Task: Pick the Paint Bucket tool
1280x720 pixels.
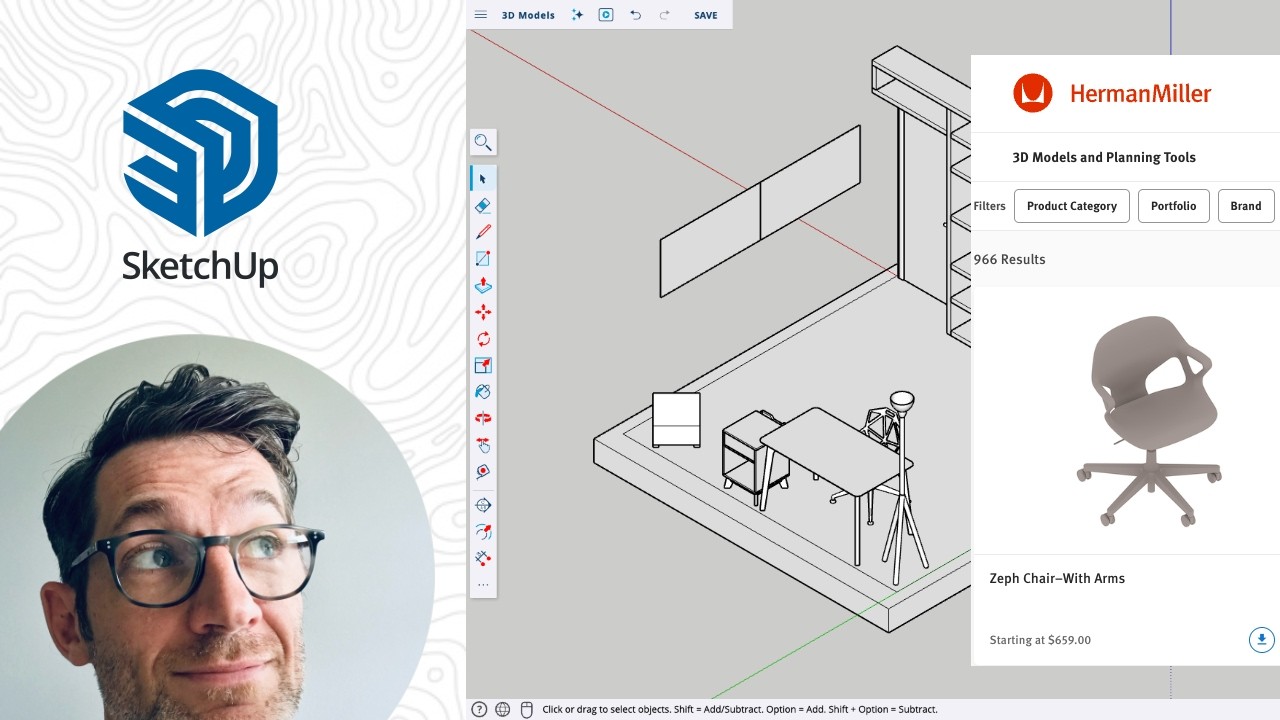Action: 483,392
